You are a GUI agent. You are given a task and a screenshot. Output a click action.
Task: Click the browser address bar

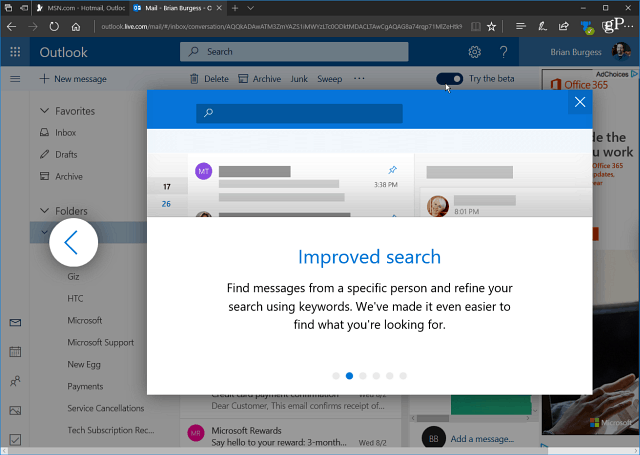(x=282, y=27)
